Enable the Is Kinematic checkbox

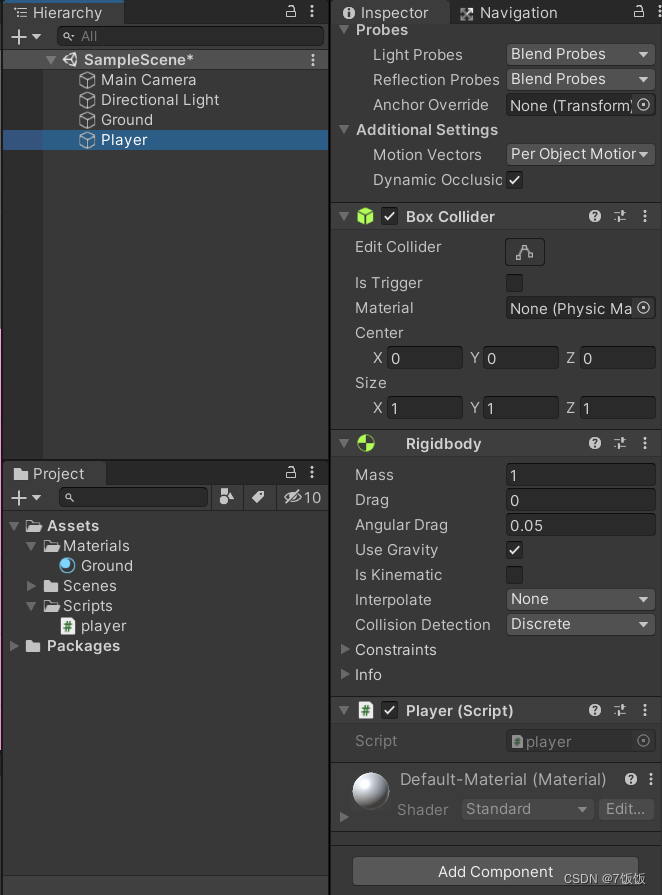[x=514, y=575]
